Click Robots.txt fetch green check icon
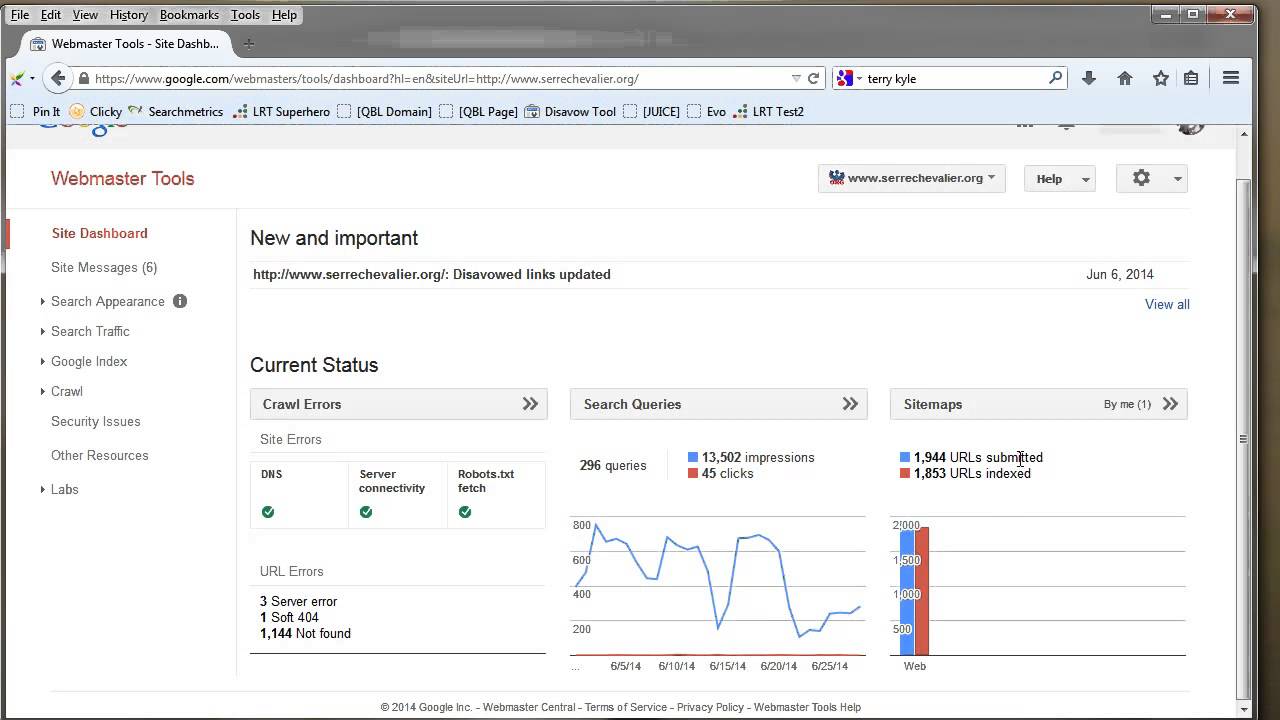Image resolution: width=1280 pixels, height=720 pixels. tap(465, 512)
